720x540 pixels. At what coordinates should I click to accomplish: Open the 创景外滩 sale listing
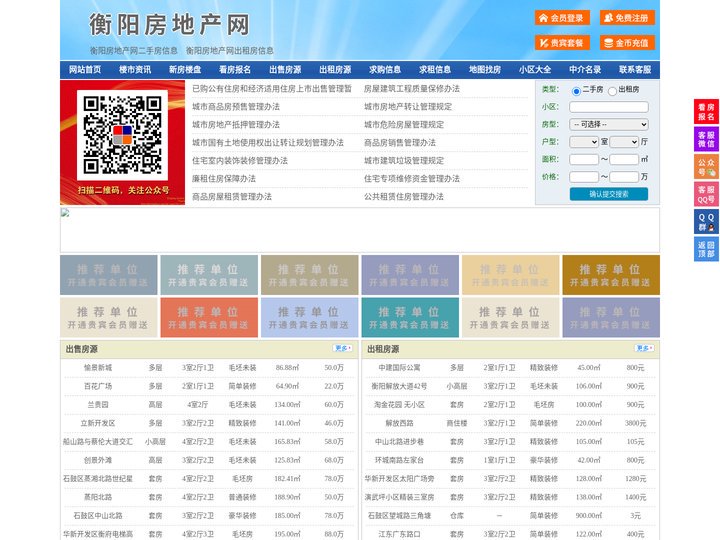pos(98,460)
